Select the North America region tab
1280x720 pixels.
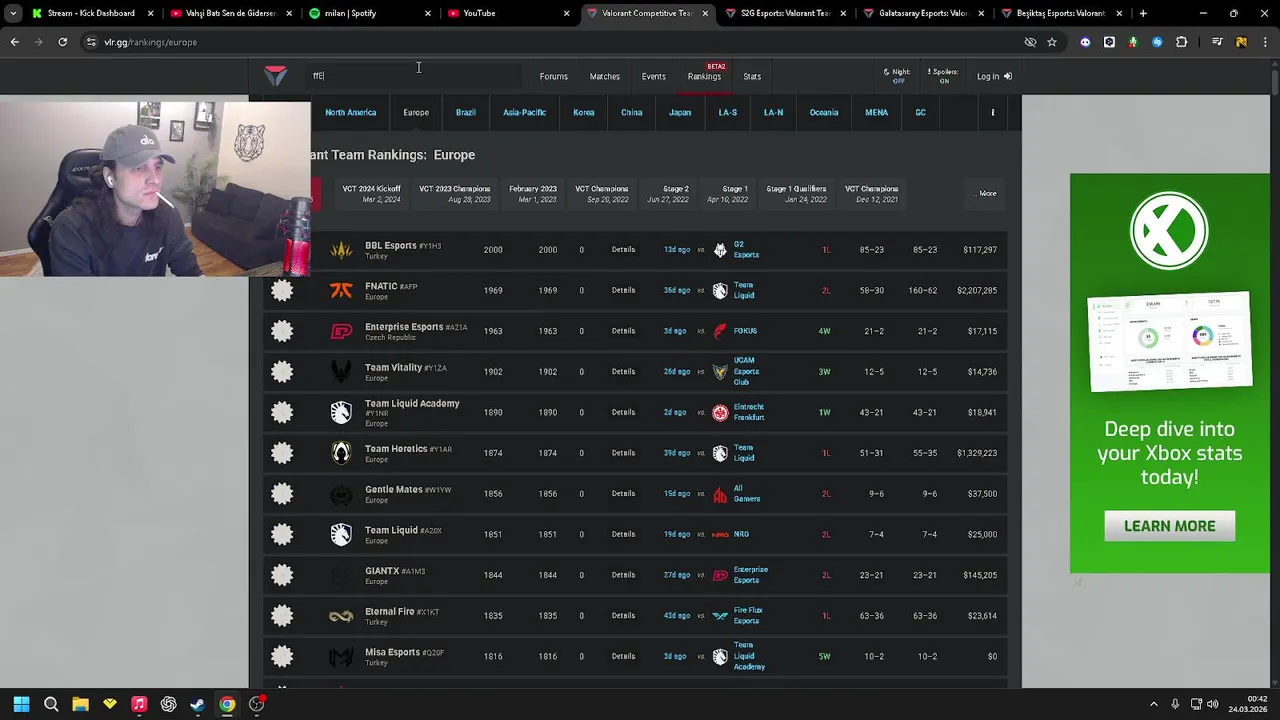pyautogui.click(x=350, y=112)
